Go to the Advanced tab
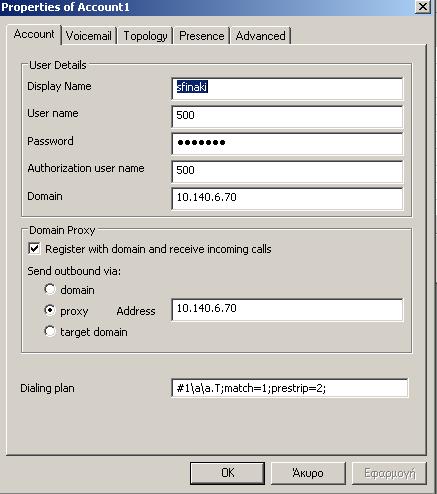The image size is (437, 494). [x=260, y=36]
